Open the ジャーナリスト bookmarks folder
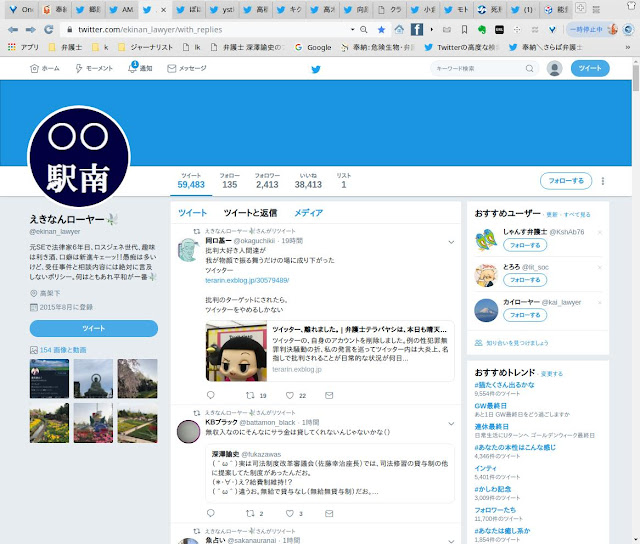Screen dimensions: 640x544 145,47
